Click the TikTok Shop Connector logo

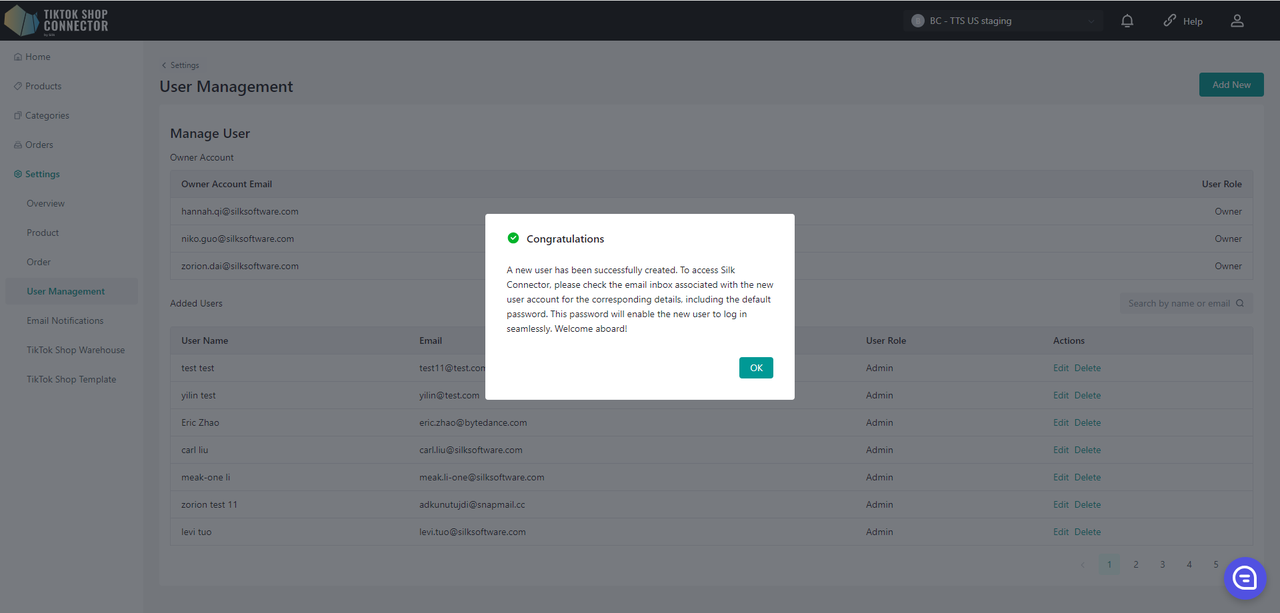tap(57, 20)
